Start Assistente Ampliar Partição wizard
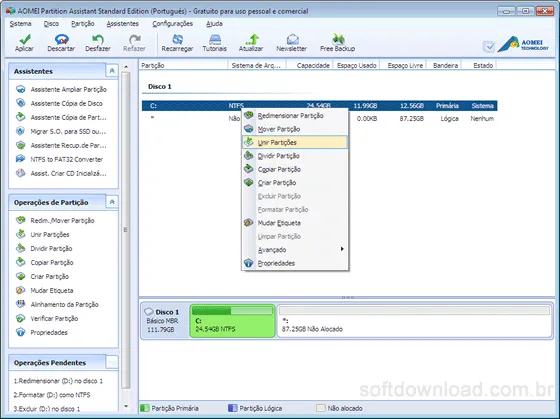The image size is (560, 419). click(61, 89)
